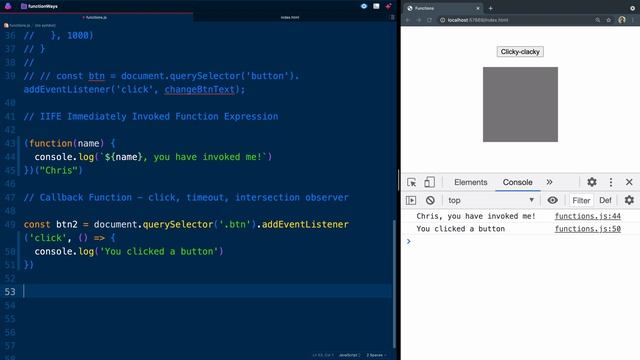Open the functions.js:44 source link
Image resolution: width=640 pixels, height=360 pixels.
click(x=587, y=216)
